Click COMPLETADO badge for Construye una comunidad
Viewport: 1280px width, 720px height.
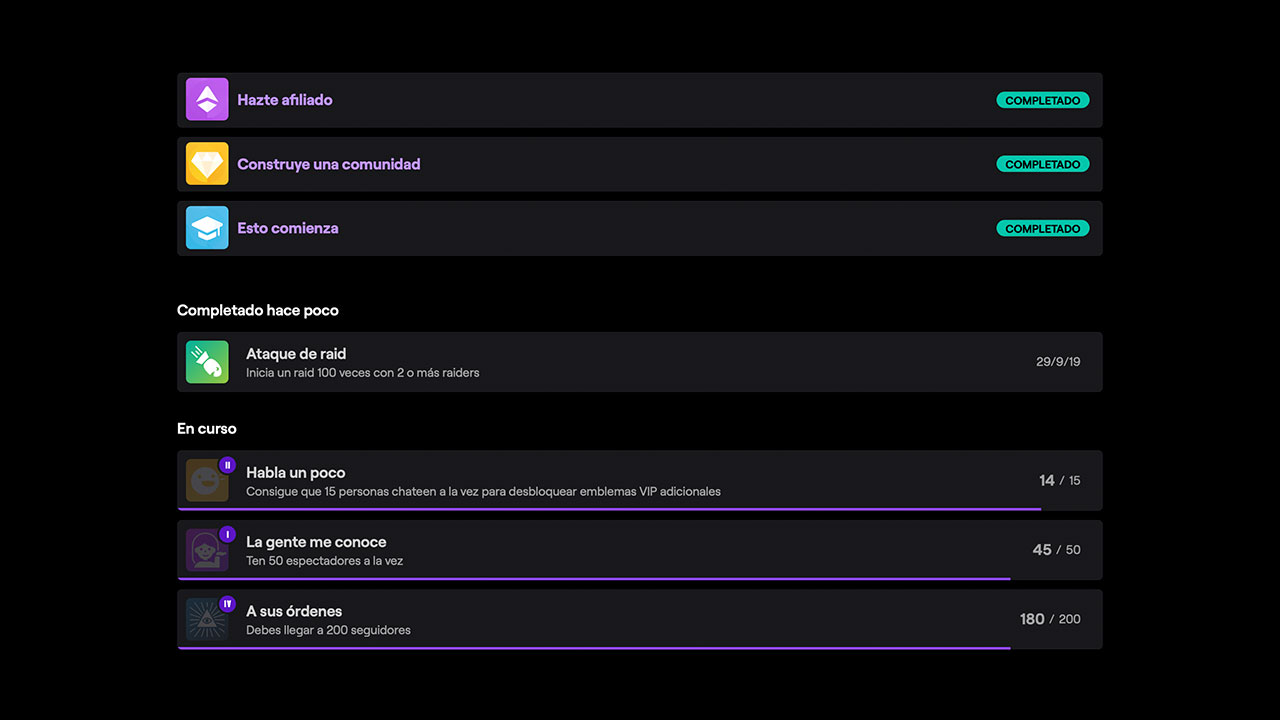(1043, 164)
